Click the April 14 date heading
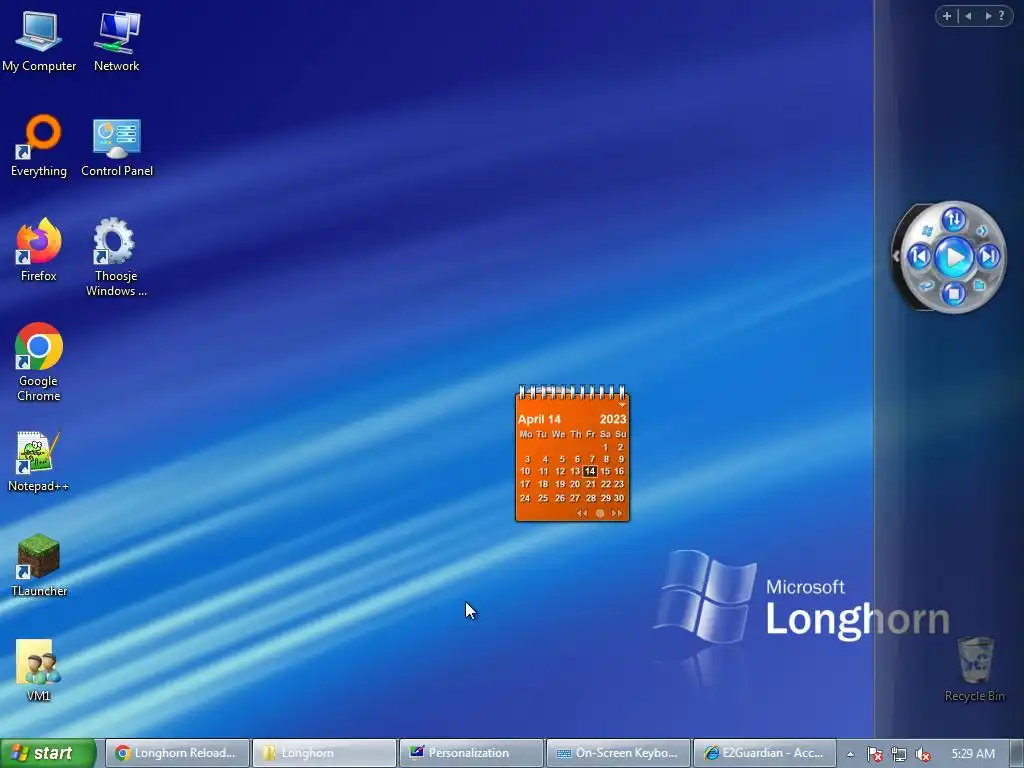This screenshot has width=1024, height=768. (539, 419)
